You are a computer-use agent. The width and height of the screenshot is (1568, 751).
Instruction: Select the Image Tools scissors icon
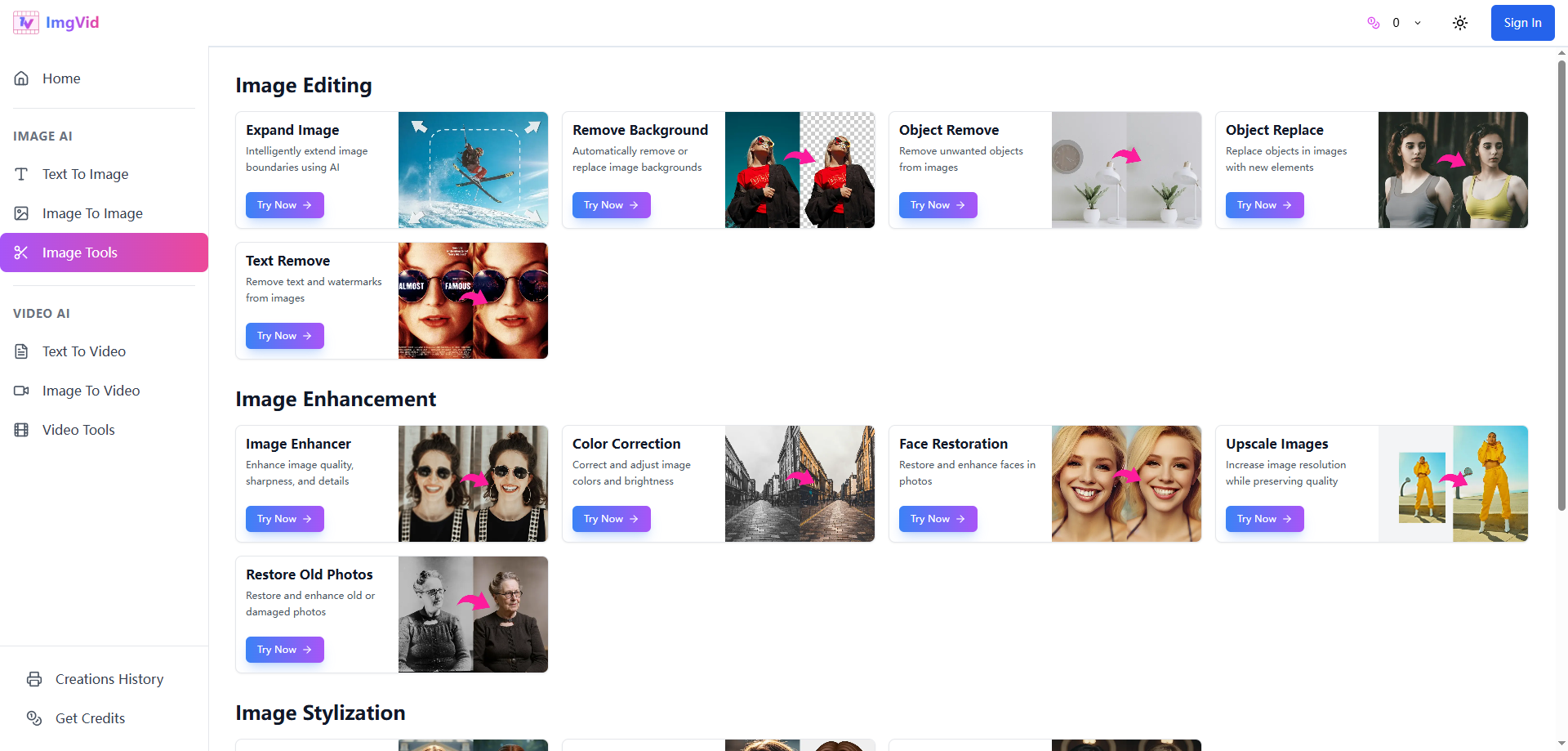[21, 253]
